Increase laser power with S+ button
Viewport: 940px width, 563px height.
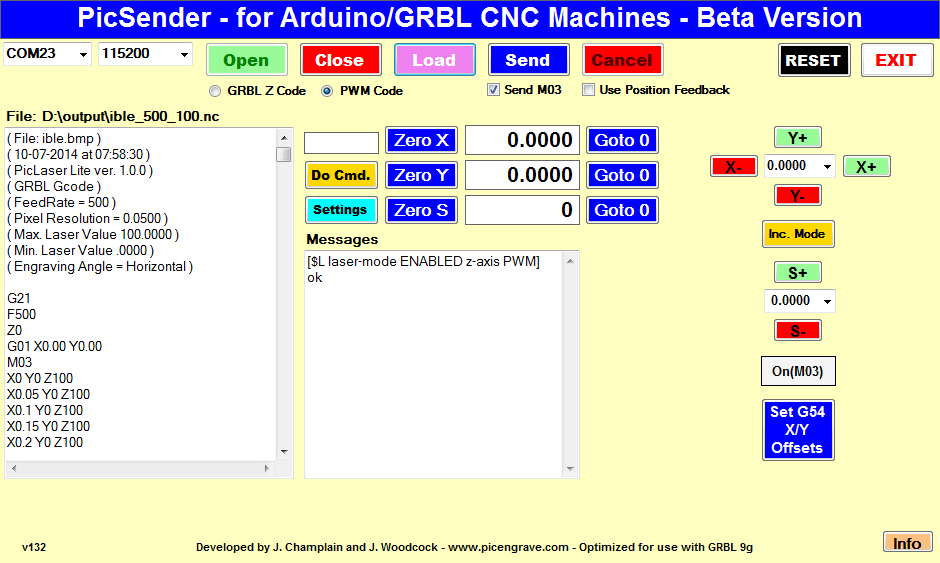[x=797, y=273]
